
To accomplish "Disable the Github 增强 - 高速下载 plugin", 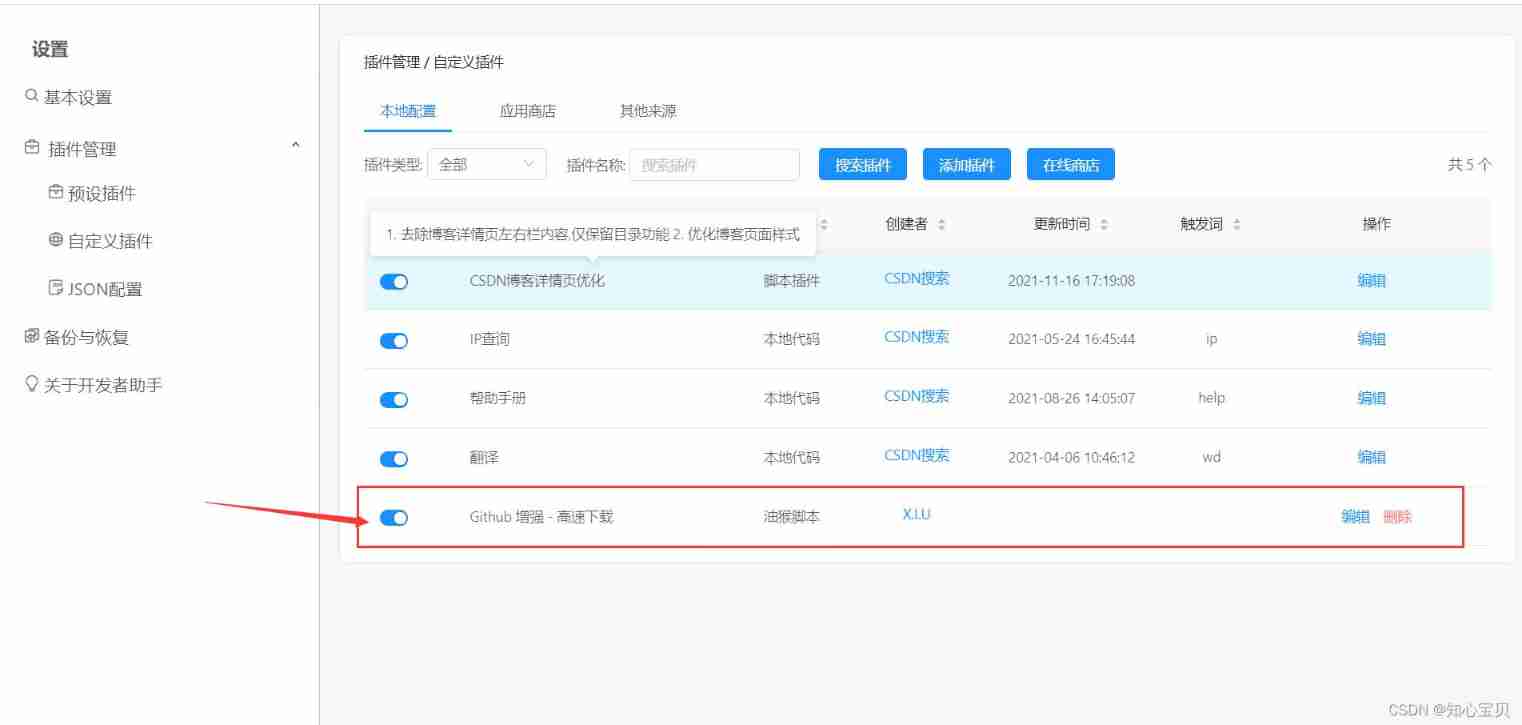I will (x=393, y=517).
